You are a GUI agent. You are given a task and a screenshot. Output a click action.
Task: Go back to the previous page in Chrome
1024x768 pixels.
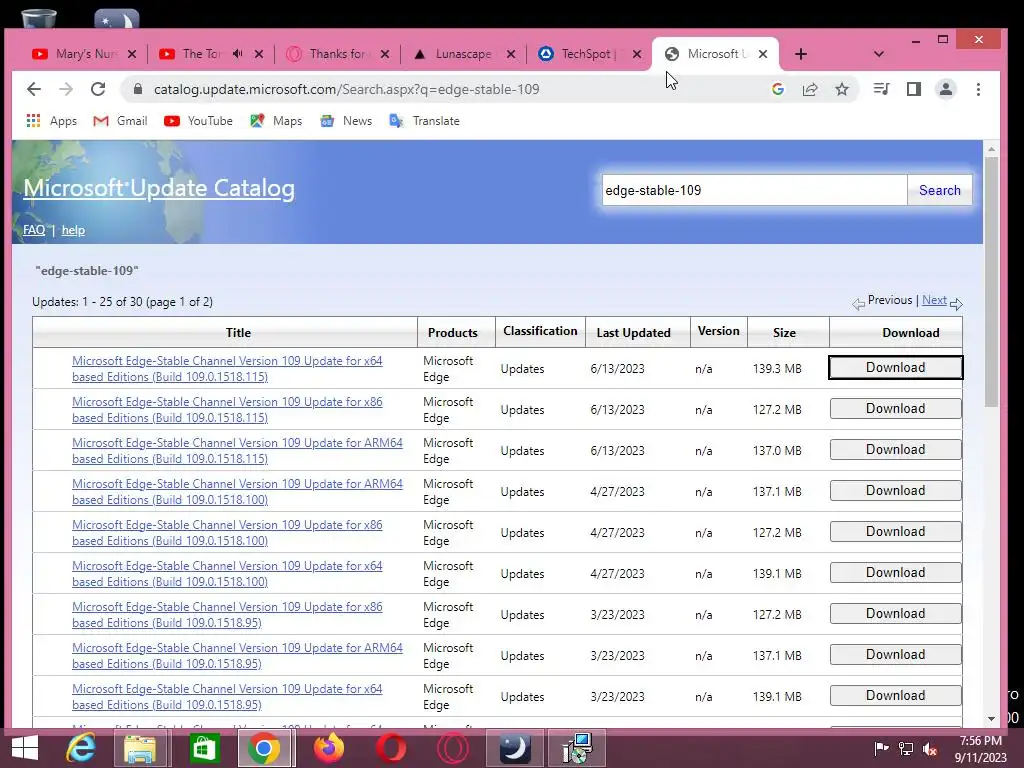point(34,89)
